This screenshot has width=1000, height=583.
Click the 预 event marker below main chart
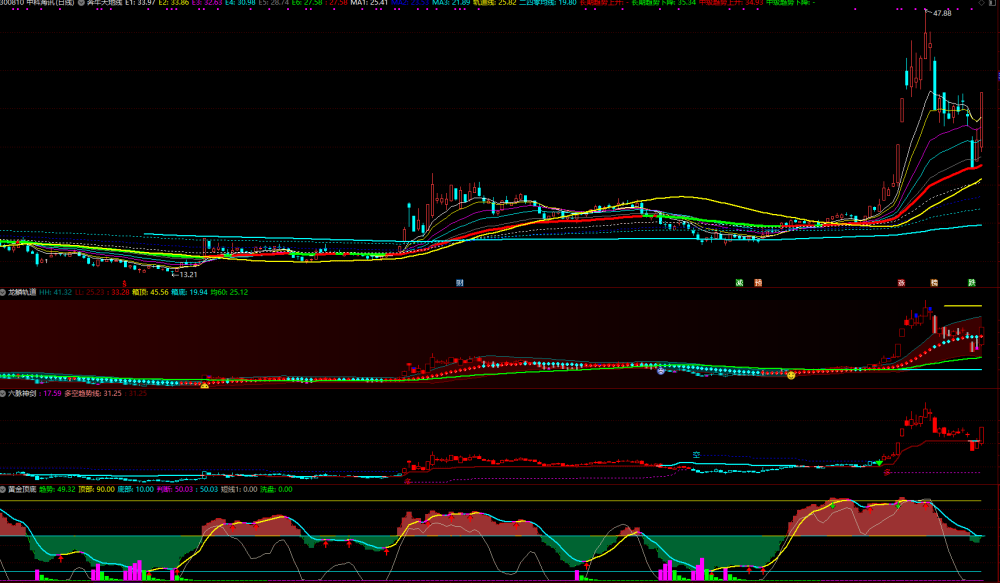tap(758, 283)
